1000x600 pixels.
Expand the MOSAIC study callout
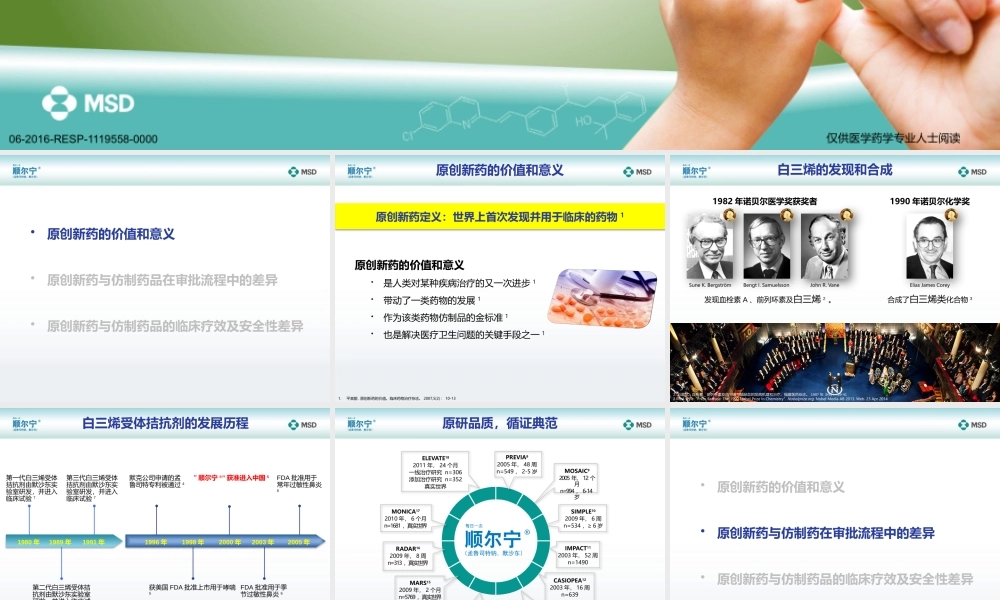click(576, 483)
